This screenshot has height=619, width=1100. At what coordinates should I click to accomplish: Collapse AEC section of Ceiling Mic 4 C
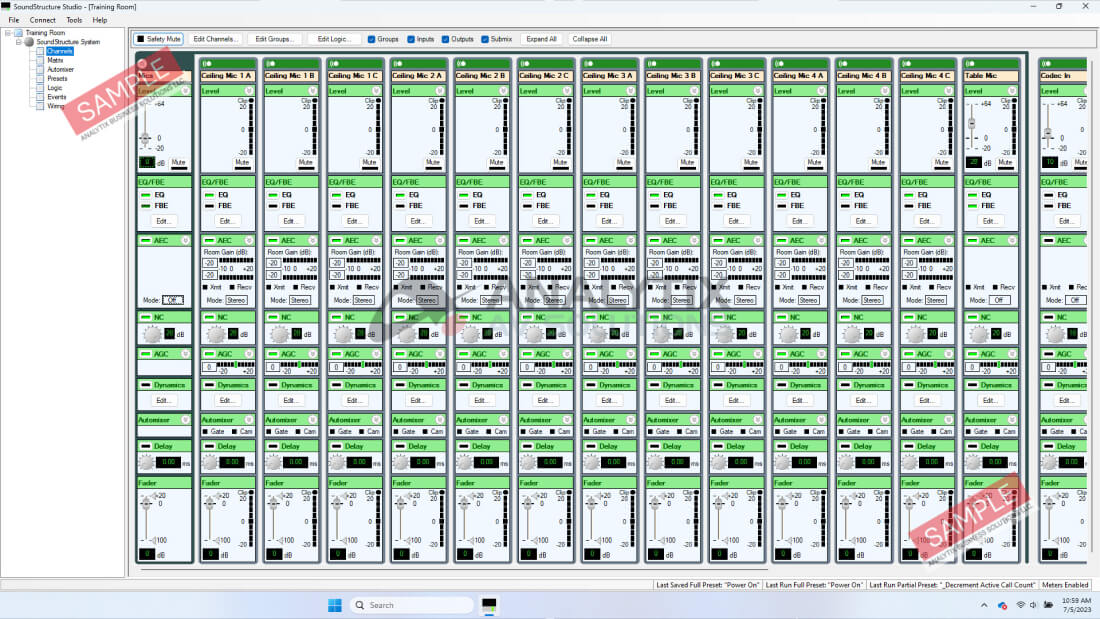click(948, 240)
